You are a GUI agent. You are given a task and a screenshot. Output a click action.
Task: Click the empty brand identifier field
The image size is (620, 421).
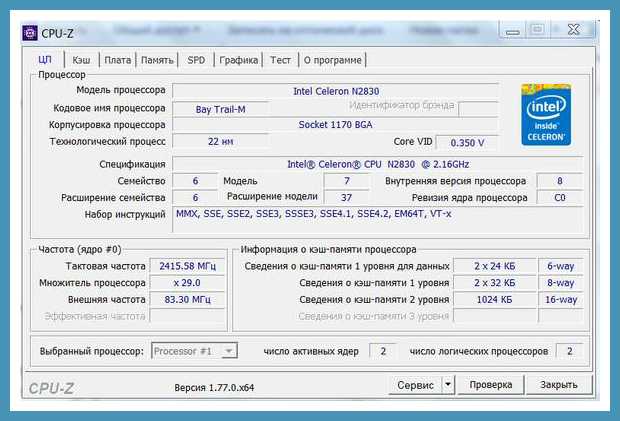coord(478,109)
